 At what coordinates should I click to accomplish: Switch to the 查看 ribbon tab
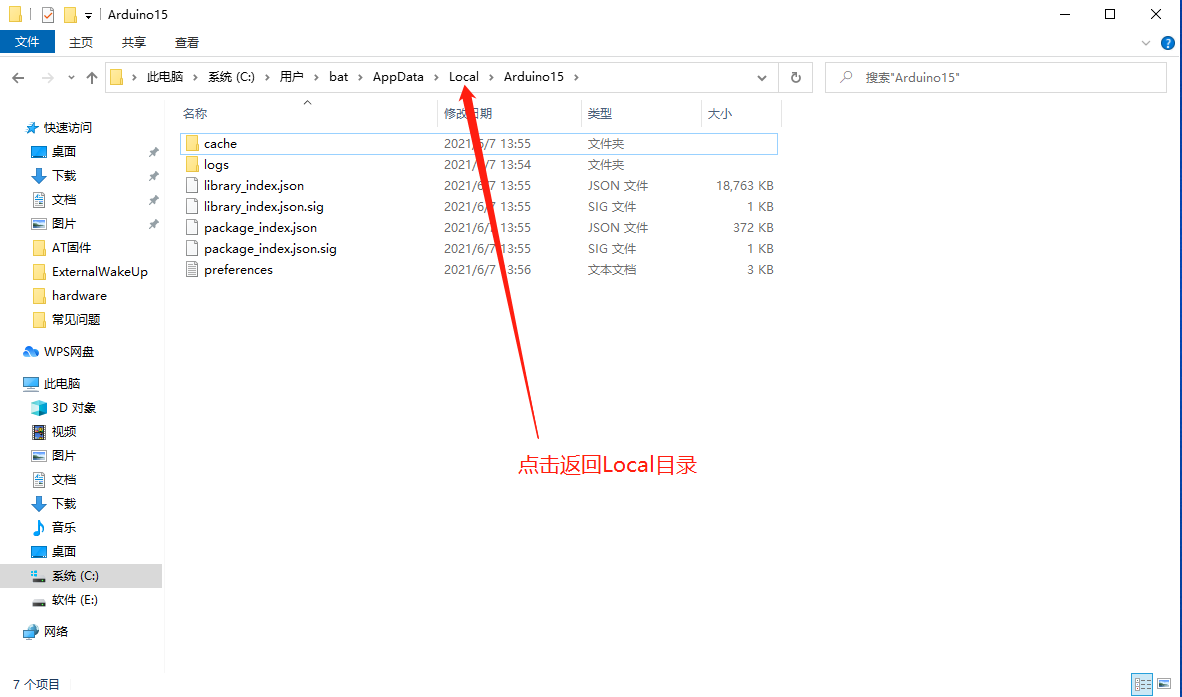(186, 42)
